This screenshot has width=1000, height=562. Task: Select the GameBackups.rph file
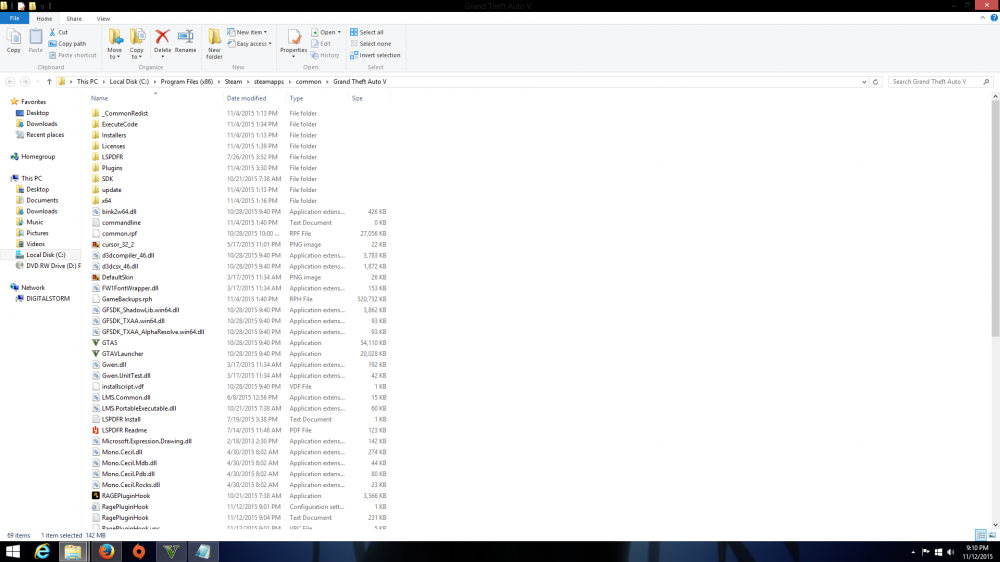point(127,299)
